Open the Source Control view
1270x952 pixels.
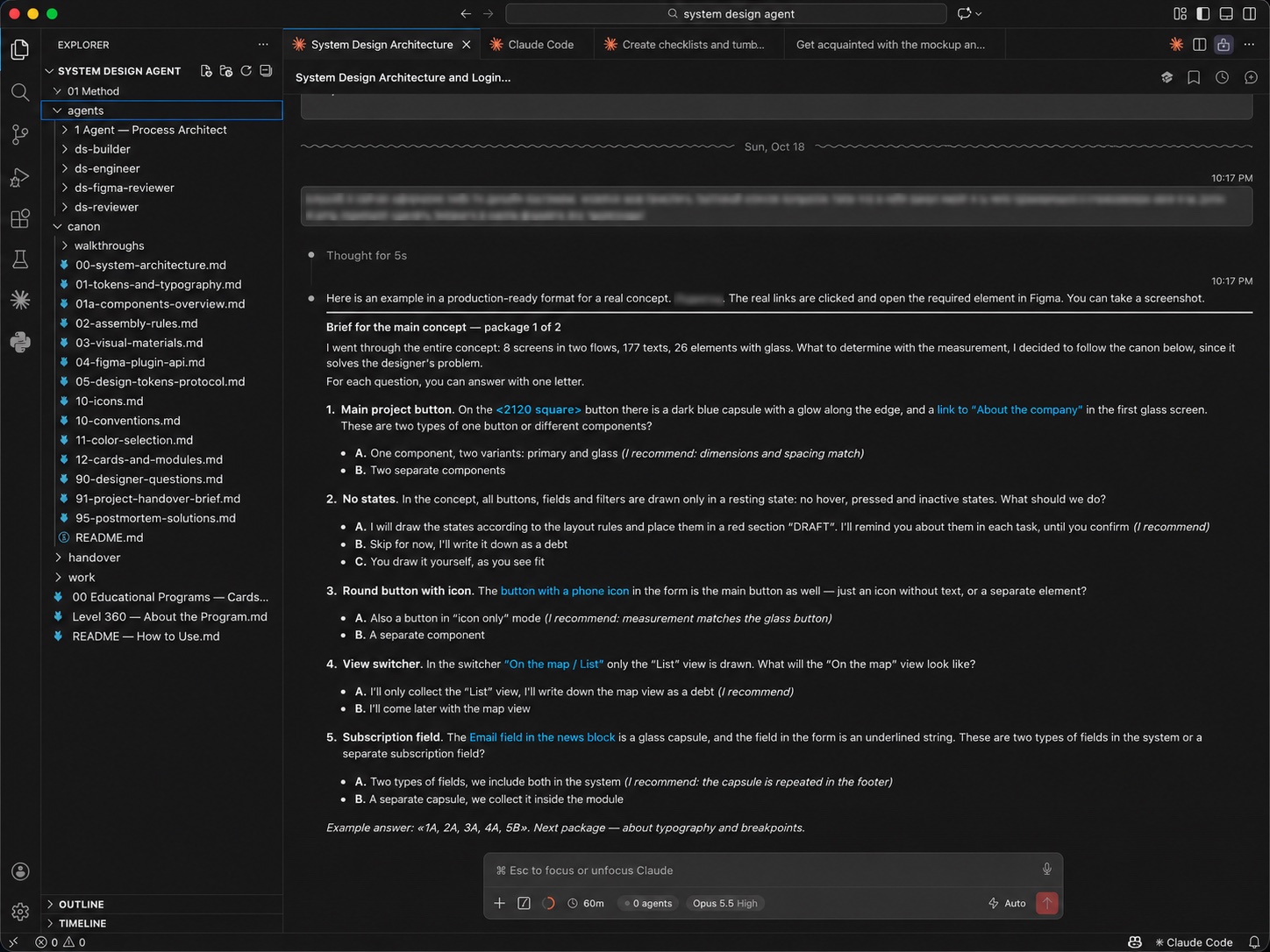(x=19, y=134)
